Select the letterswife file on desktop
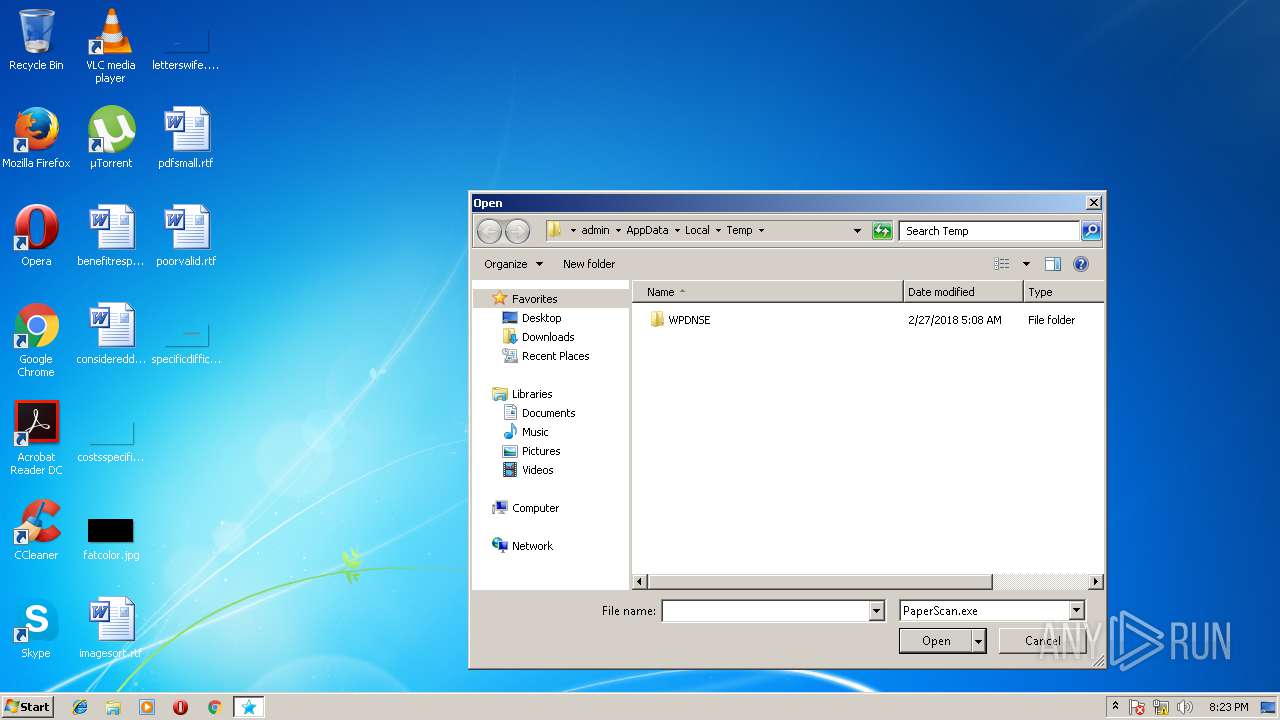Screen dimensions: 1280x720 click(x=186, y=50)
